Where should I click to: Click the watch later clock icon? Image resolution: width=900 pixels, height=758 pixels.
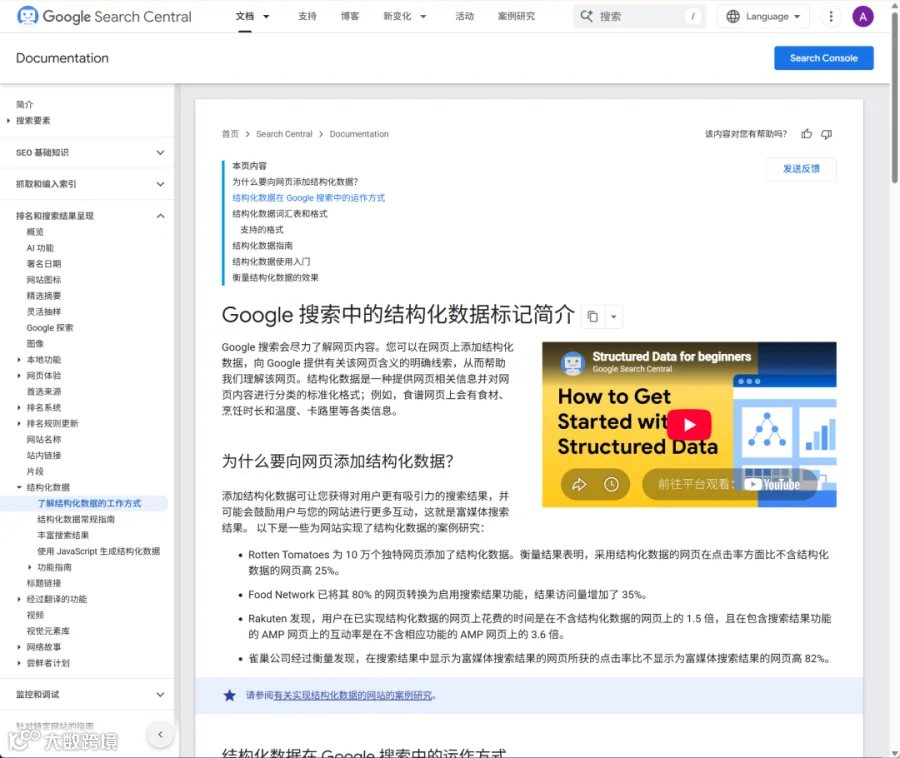[x=611, y=484]
